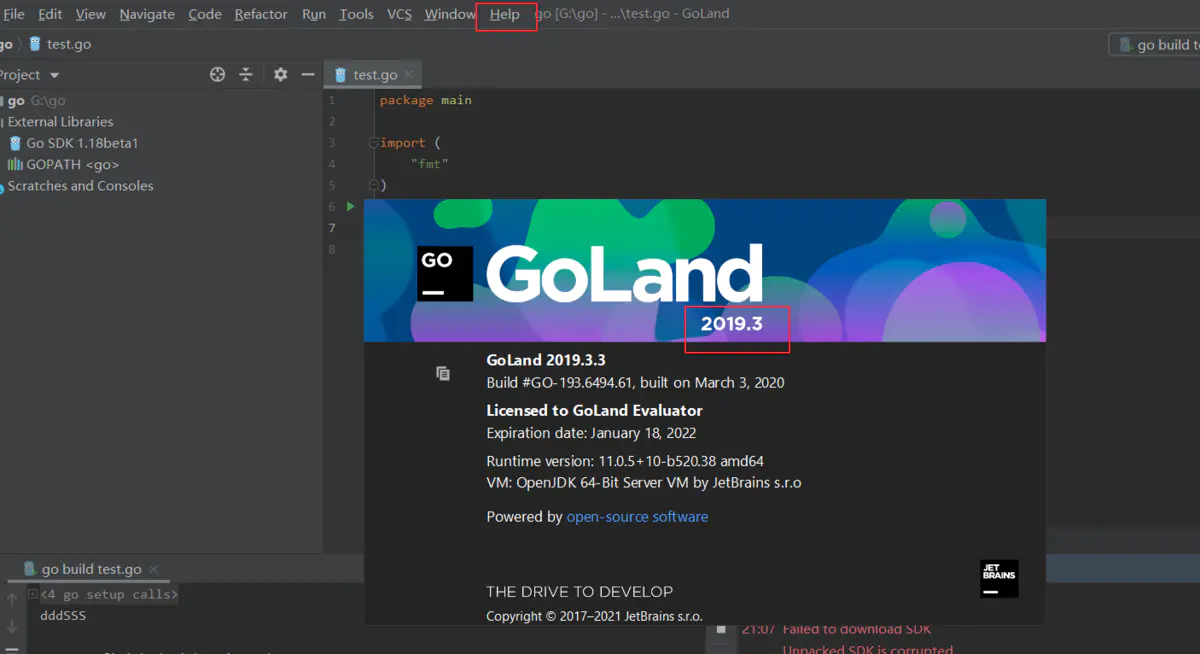Open the Navigate menu
Viewport: 1200px width, 654px height.
coord(147,14)
